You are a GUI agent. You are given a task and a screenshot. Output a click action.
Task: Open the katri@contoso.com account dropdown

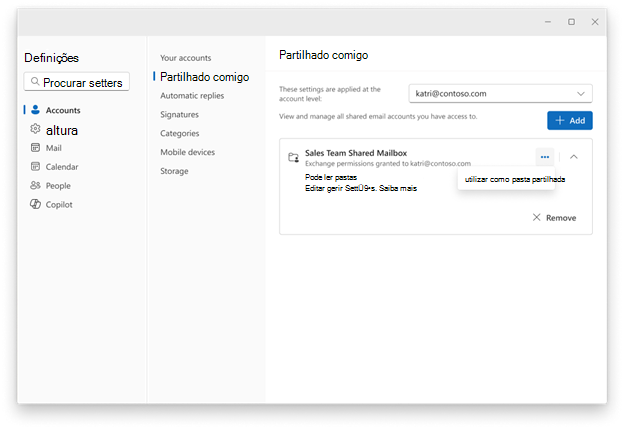[x=500, y=94]
